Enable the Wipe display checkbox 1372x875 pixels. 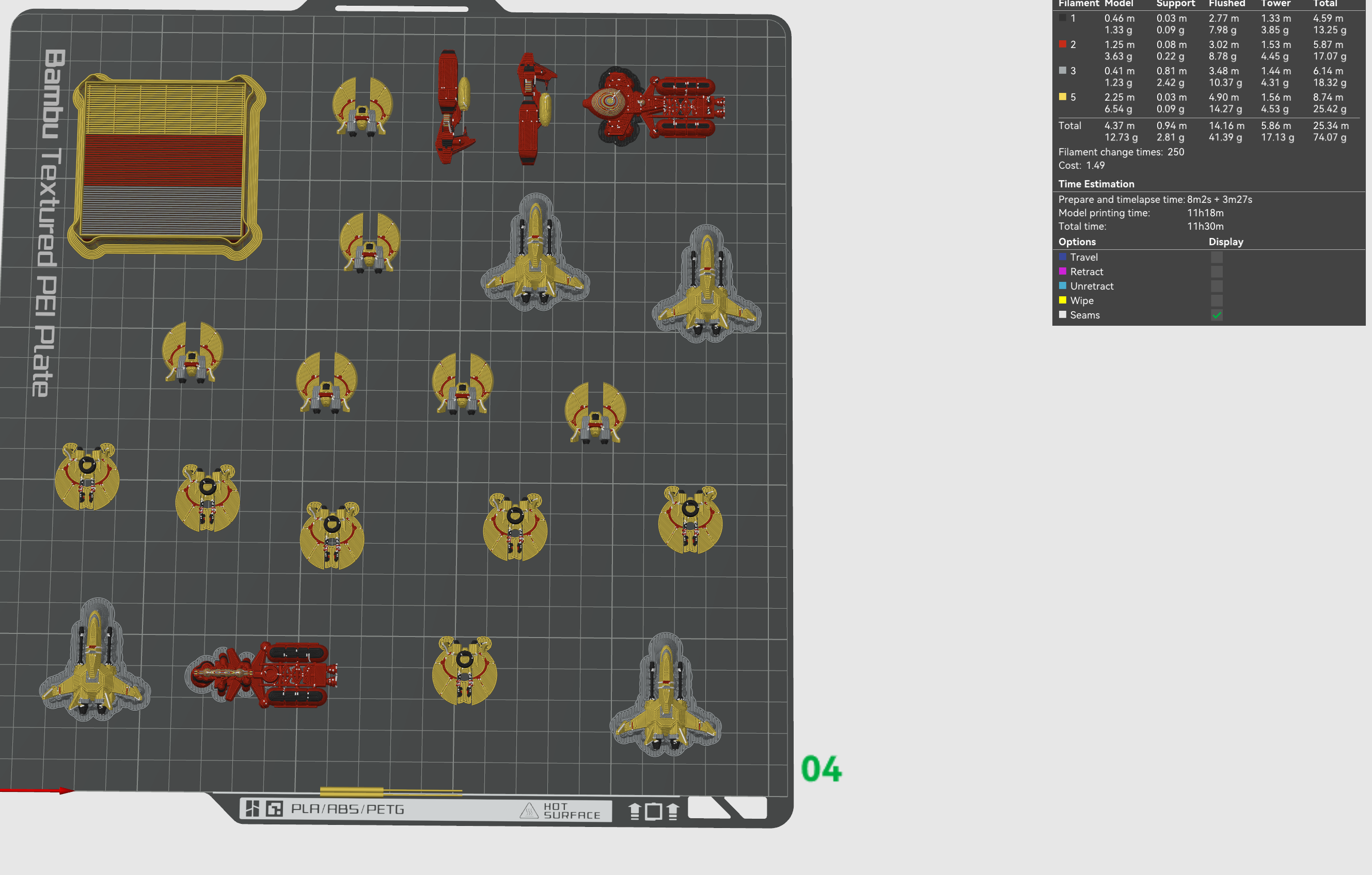pyautogui.click(x=1217, y=301)
